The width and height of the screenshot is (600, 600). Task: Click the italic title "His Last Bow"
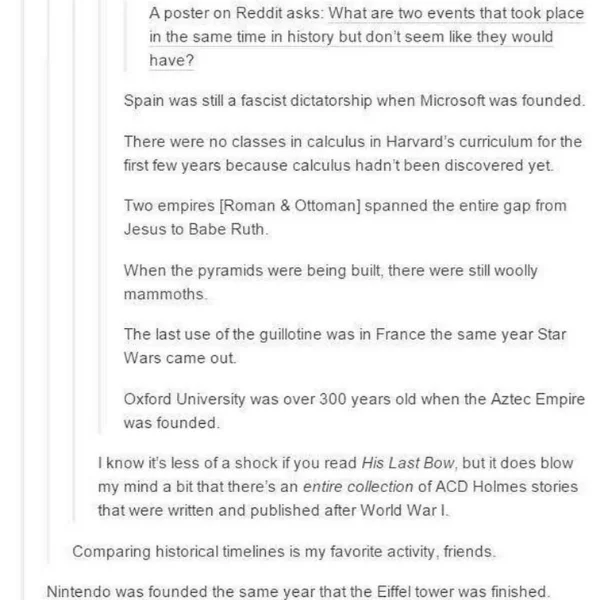coord(408,463)
